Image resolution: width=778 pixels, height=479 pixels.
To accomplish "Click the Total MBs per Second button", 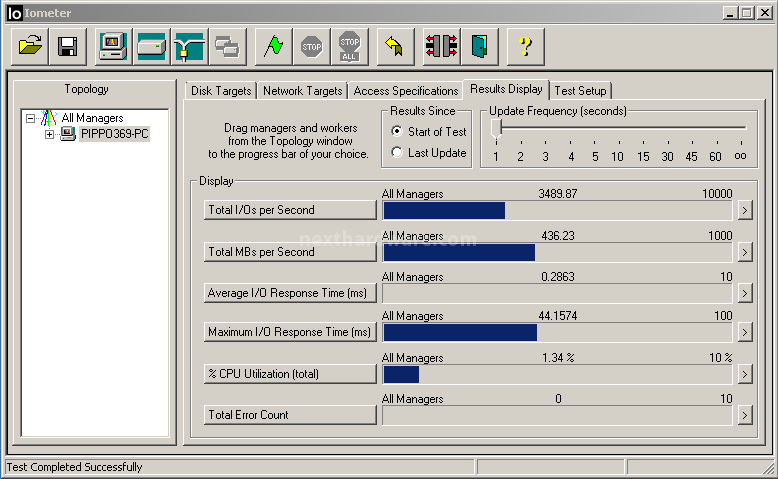I will (290, 252).
